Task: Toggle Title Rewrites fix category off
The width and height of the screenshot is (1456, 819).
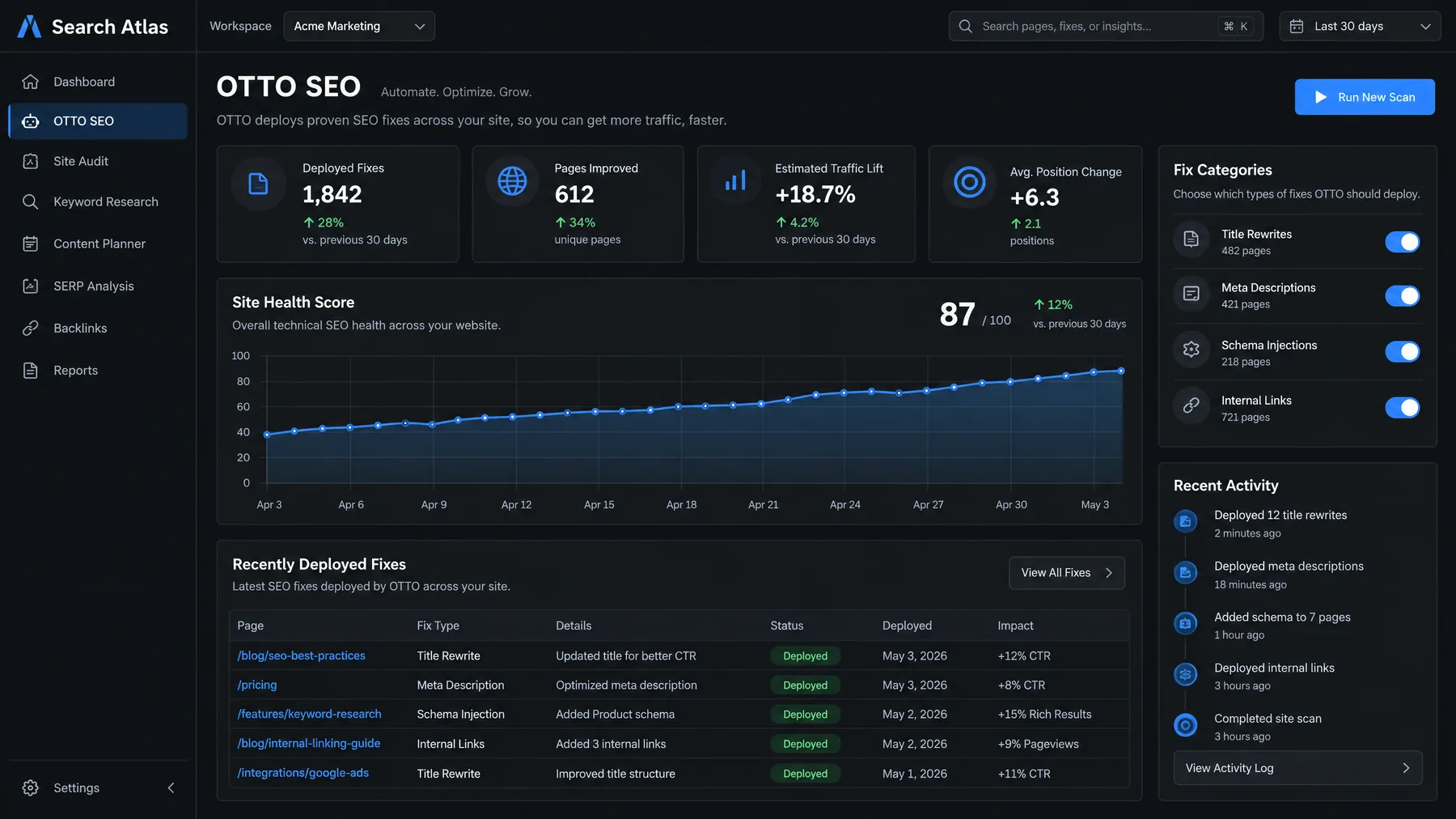Action: (x=1403, y=241)
